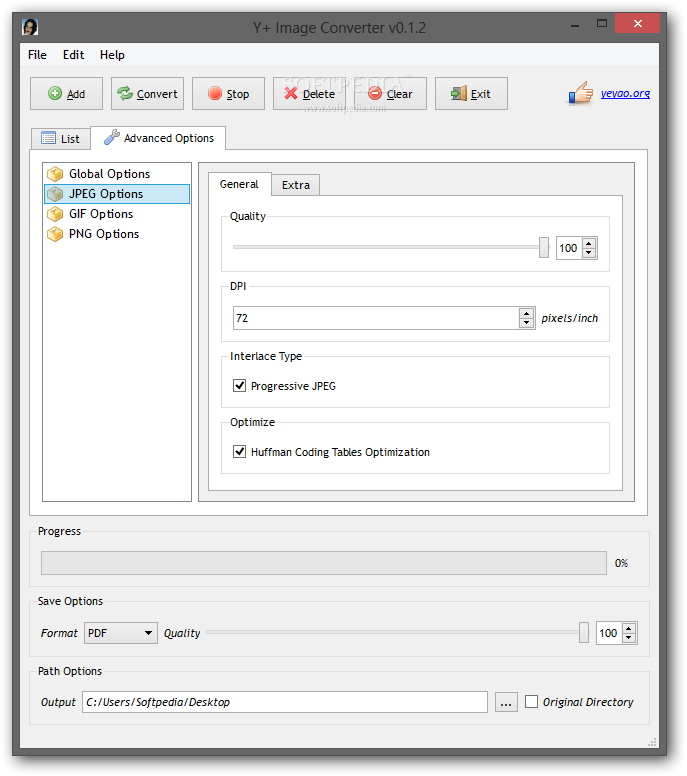Toggle Huffman Coding Tables Optimization checkbox
The width and height of the screenshot is (687, 776).
click(x=240, y=451)
